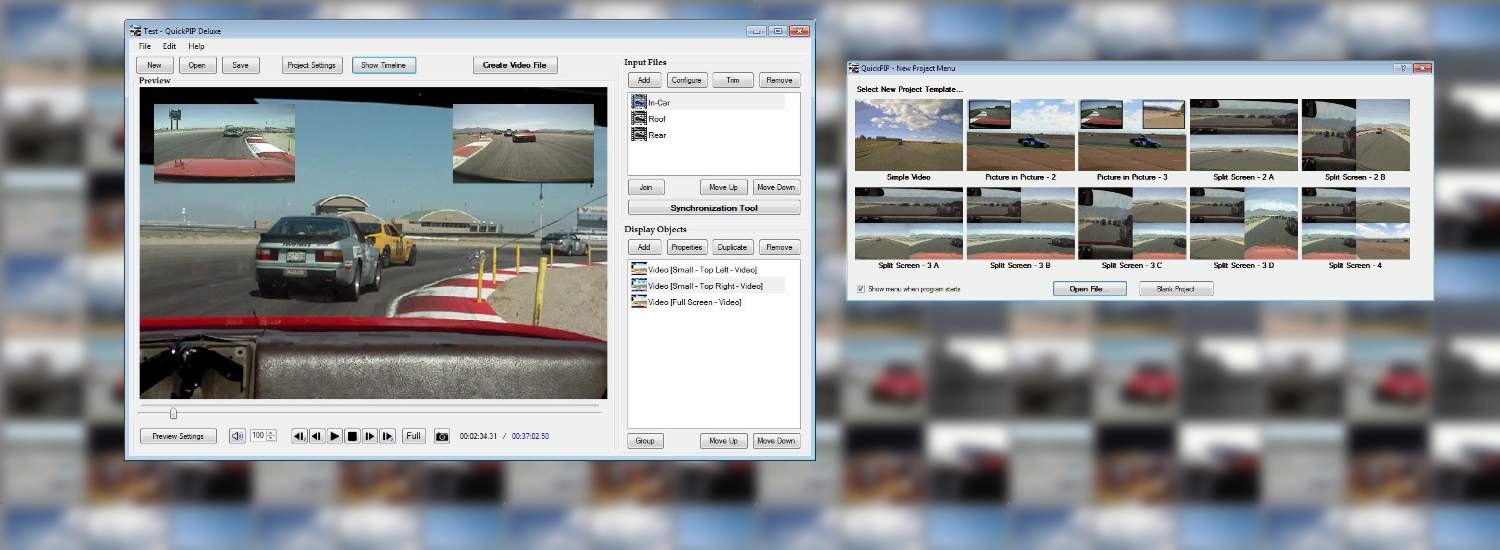Select the Simple Video template
This screenshot has width=1500, height=550.
[909, 135]
